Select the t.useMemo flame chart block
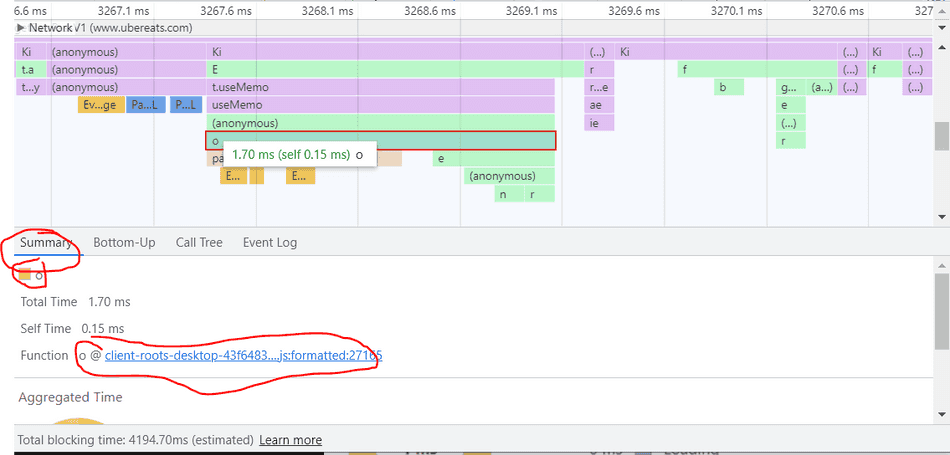This screenshot has width=950, height=455. pyautogui.click(x=380, y=87)
